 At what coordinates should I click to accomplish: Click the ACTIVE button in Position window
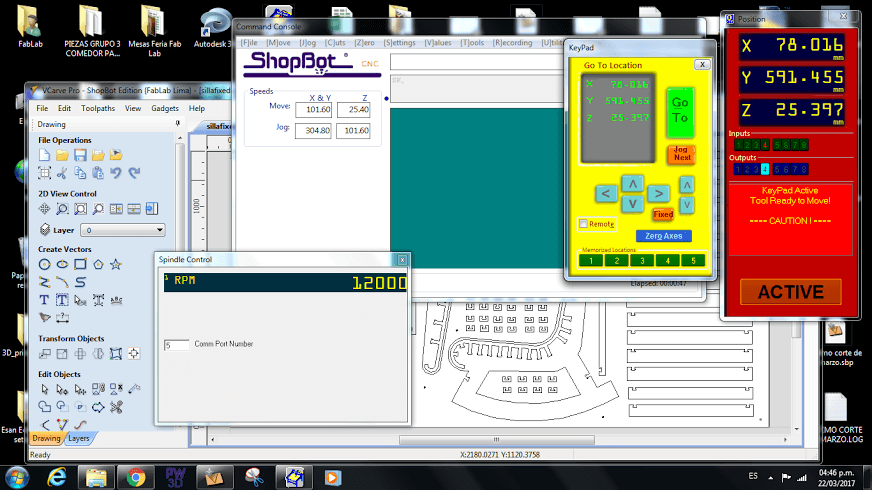pos(790,292)
